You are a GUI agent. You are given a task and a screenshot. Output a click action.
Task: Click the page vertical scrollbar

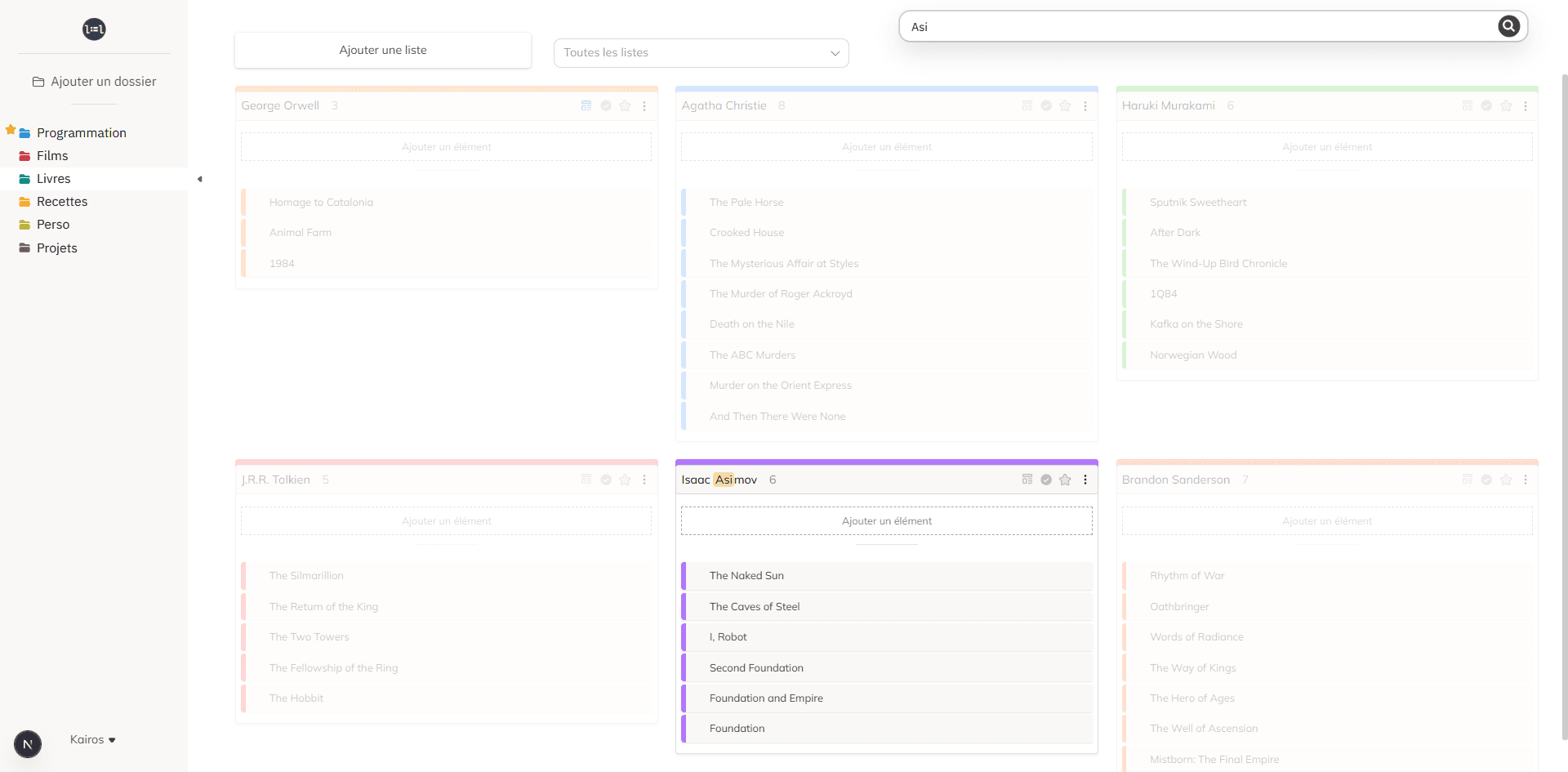click(x=1564, y=408)
